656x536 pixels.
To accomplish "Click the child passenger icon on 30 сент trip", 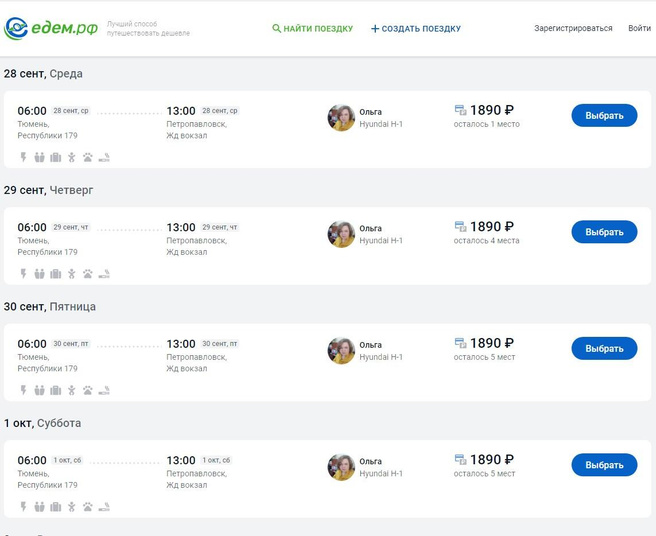I will 72,391.
